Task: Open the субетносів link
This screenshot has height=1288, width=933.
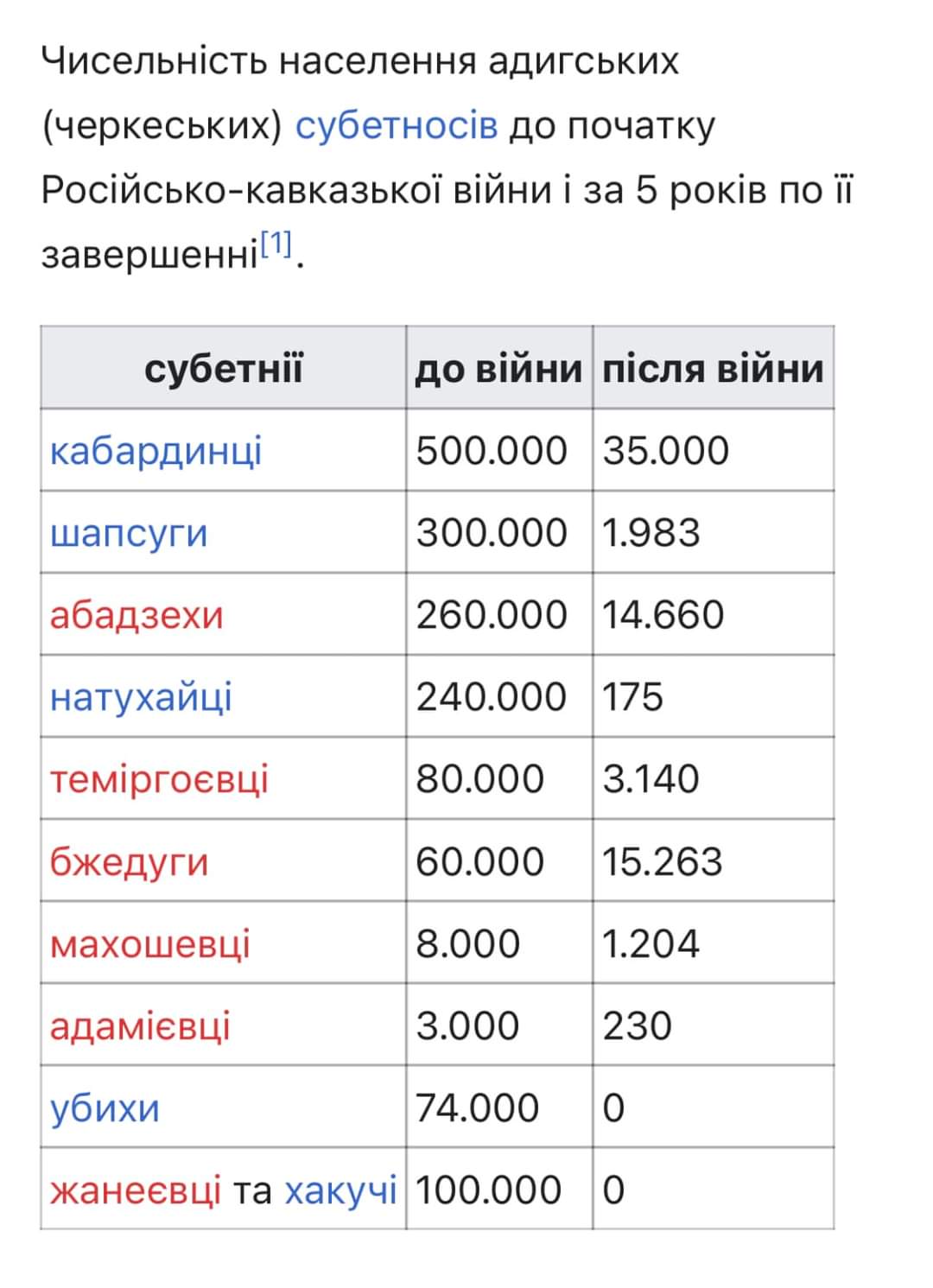Action: click(x=397, y=126)
